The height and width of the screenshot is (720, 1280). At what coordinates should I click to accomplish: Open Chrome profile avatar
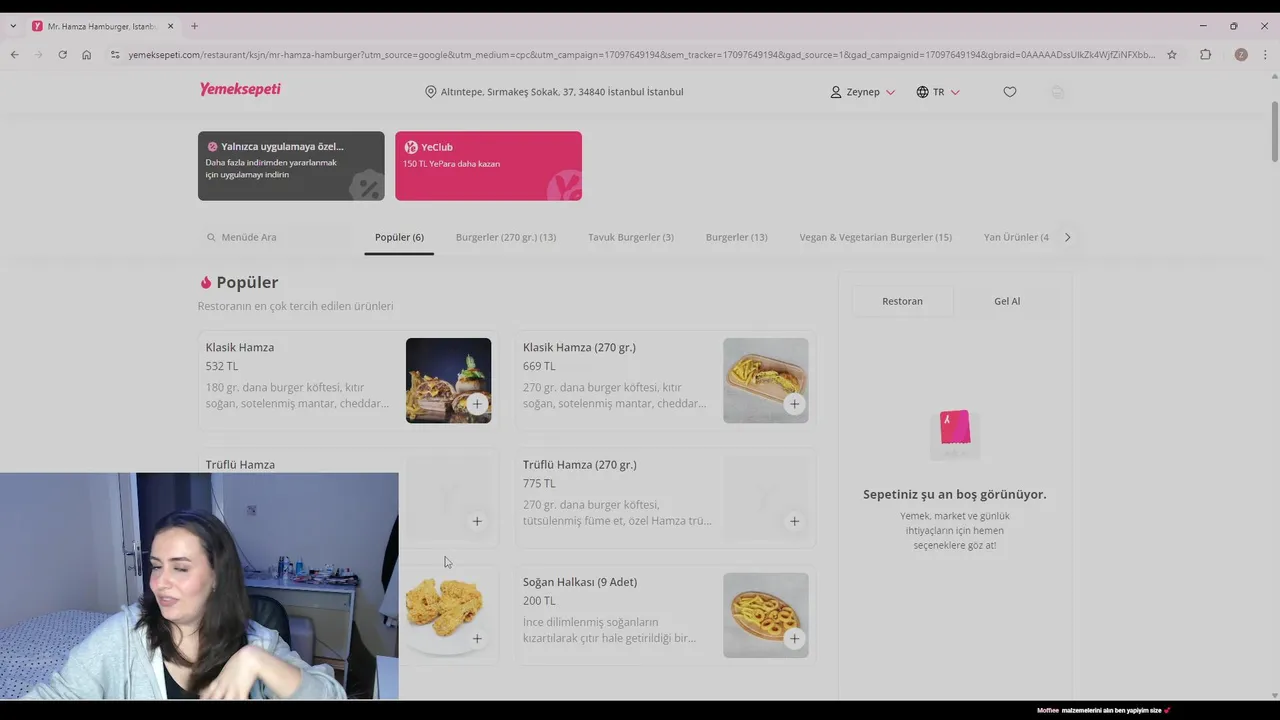[x=1241, y=55]
